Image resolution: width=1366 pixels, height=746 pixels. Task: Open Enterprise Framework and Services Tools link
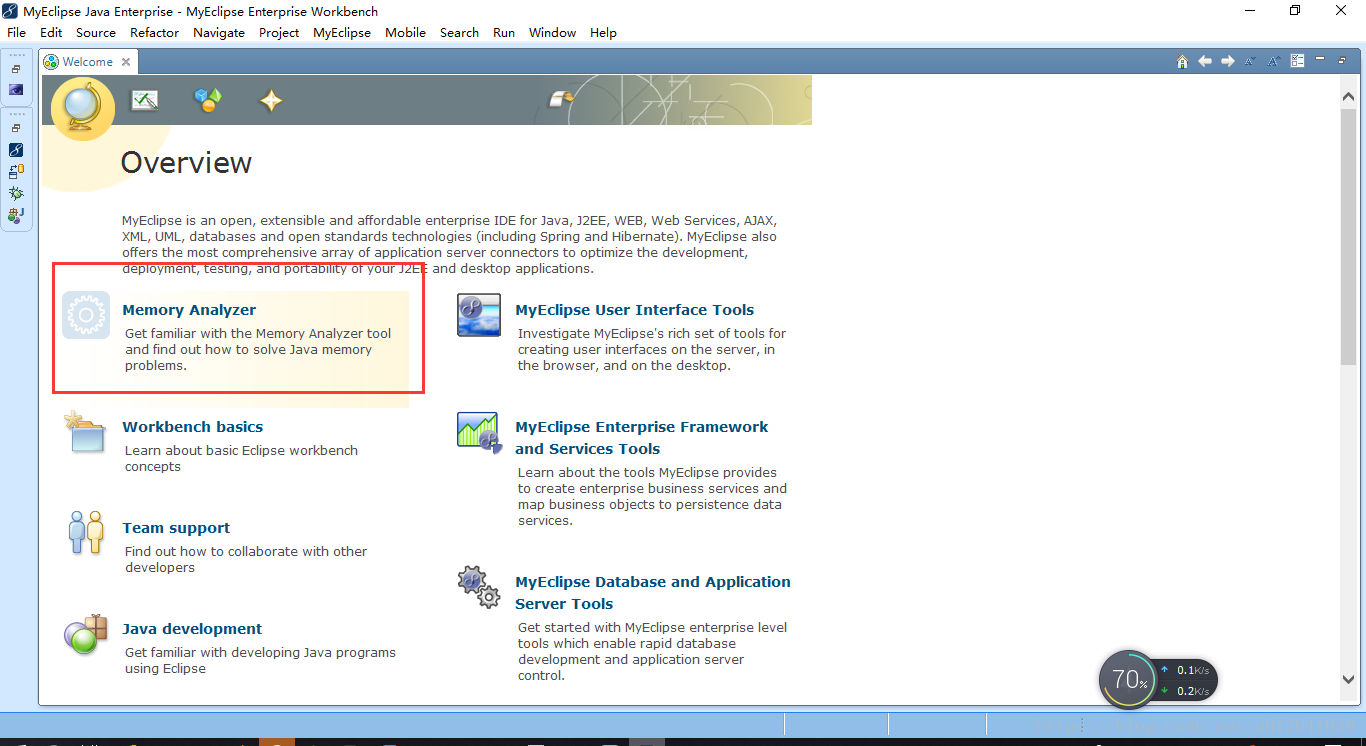click(642, 438)
